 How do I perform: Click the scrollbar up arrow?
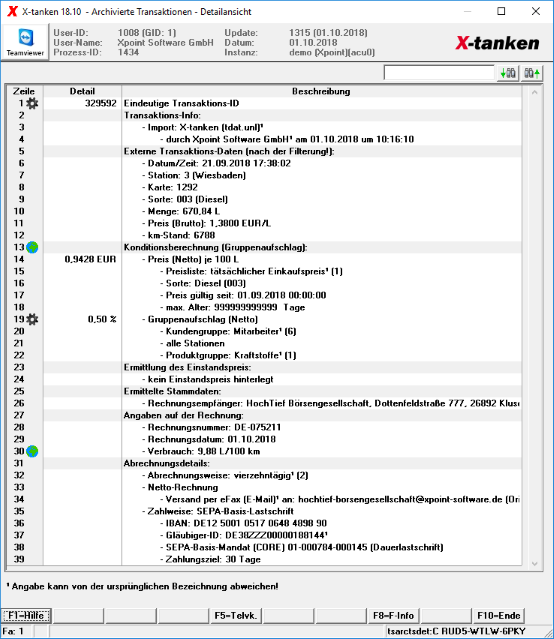pos(534,93)
